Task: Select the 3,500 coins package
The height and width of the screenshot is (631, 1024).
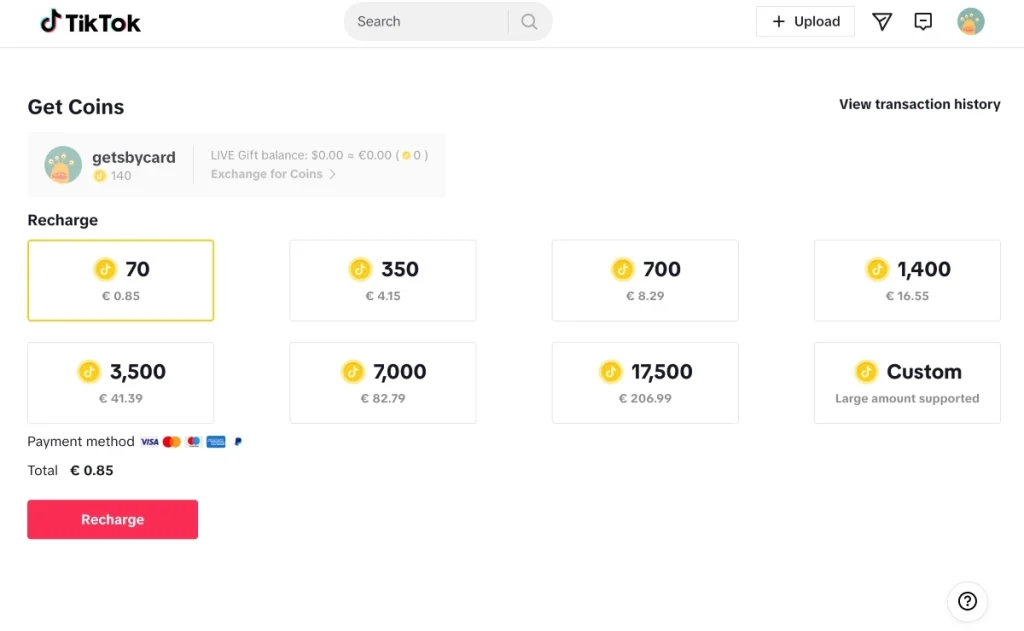Action: coord(120,383)
